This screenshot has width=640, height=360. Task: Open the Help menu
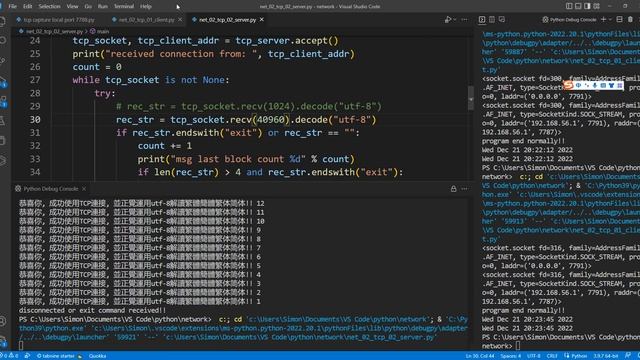[146, 7]
